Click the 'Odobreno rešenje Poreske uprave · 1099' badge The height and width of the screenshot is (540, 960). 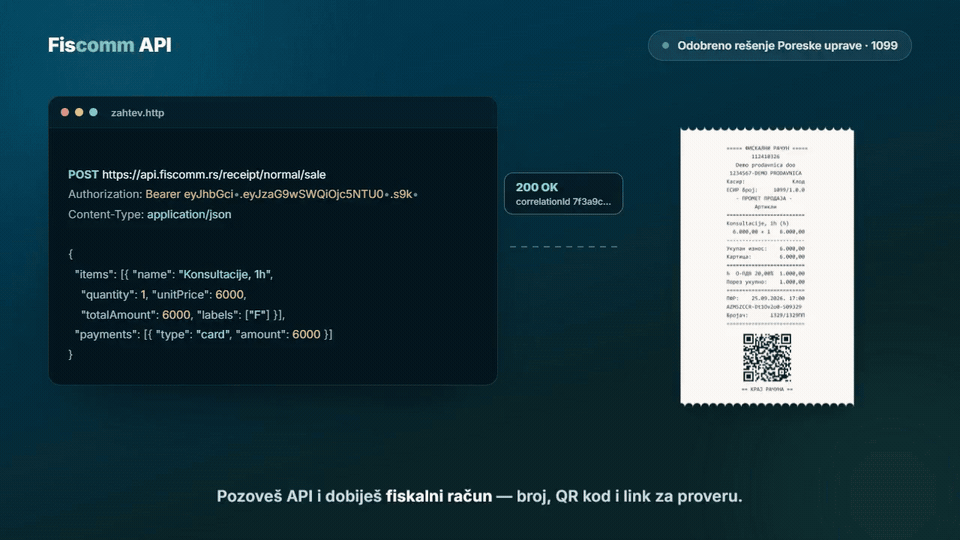(x=779, y=45)
